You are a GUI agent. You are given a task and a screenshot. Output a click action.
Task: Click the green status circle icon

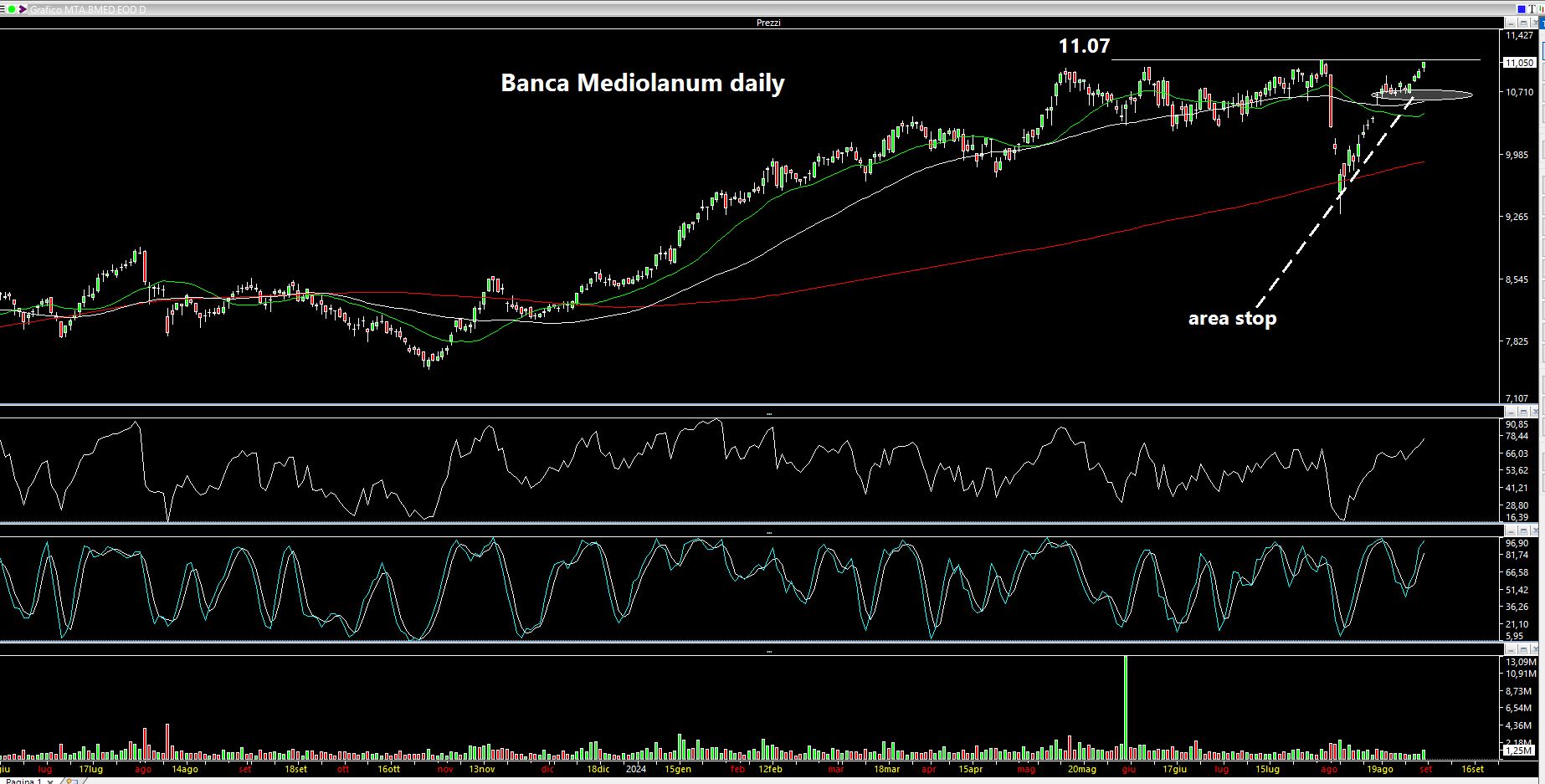click(13, 9)
